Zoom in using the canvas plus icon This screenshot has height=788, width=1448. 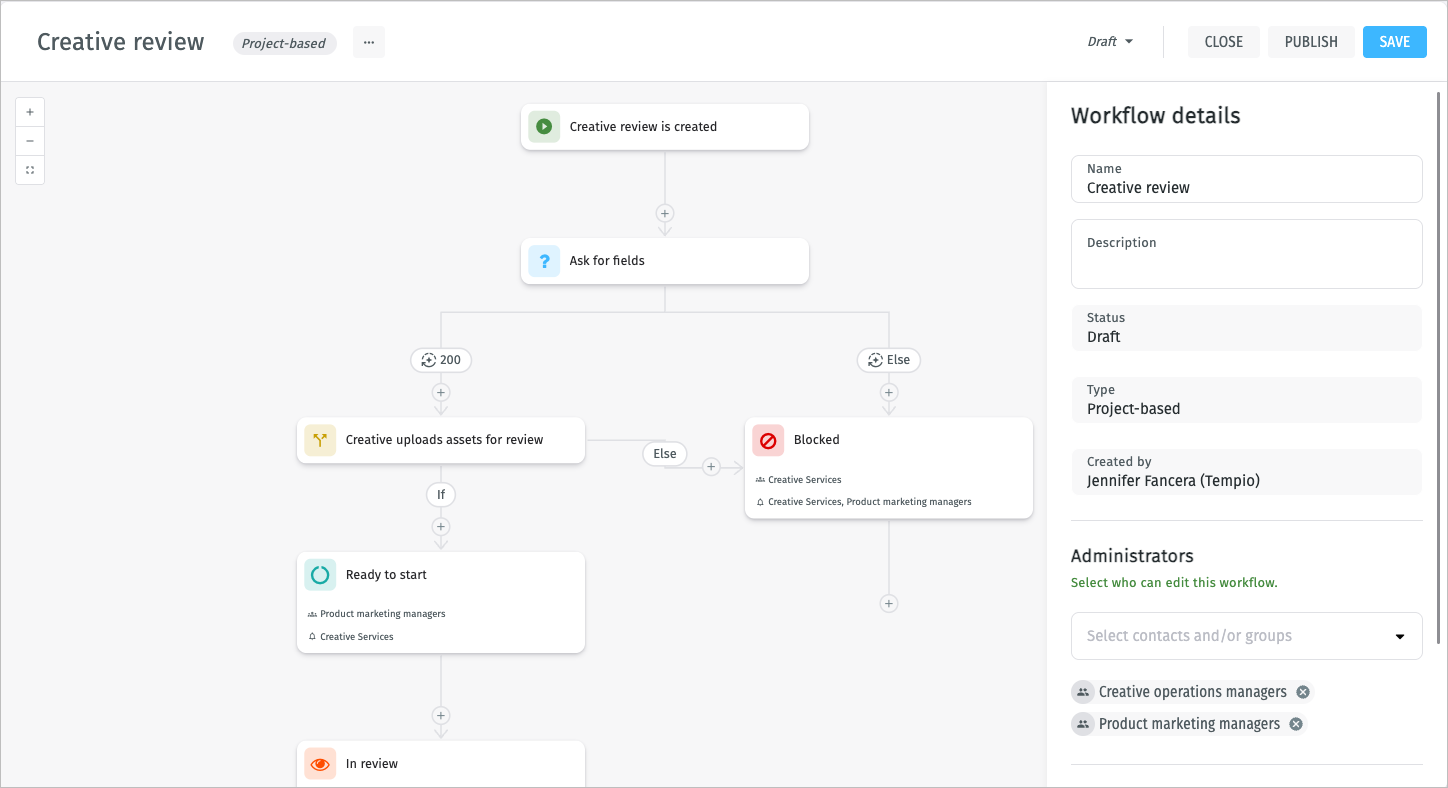(x=30, y=111)
